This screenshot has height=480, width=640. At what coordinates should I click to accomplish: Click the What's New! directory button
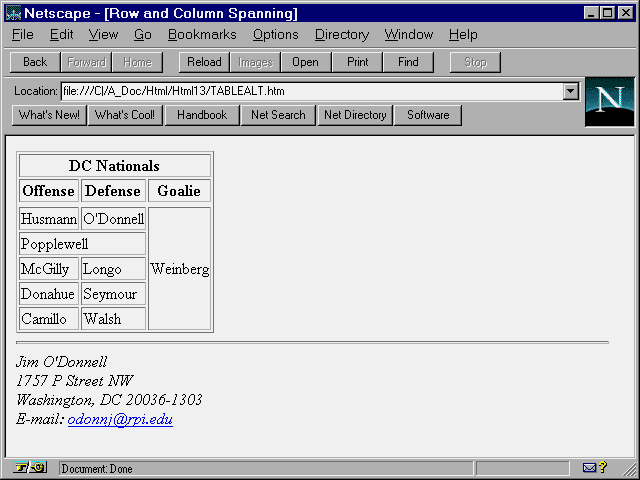[x=49, y=115]
